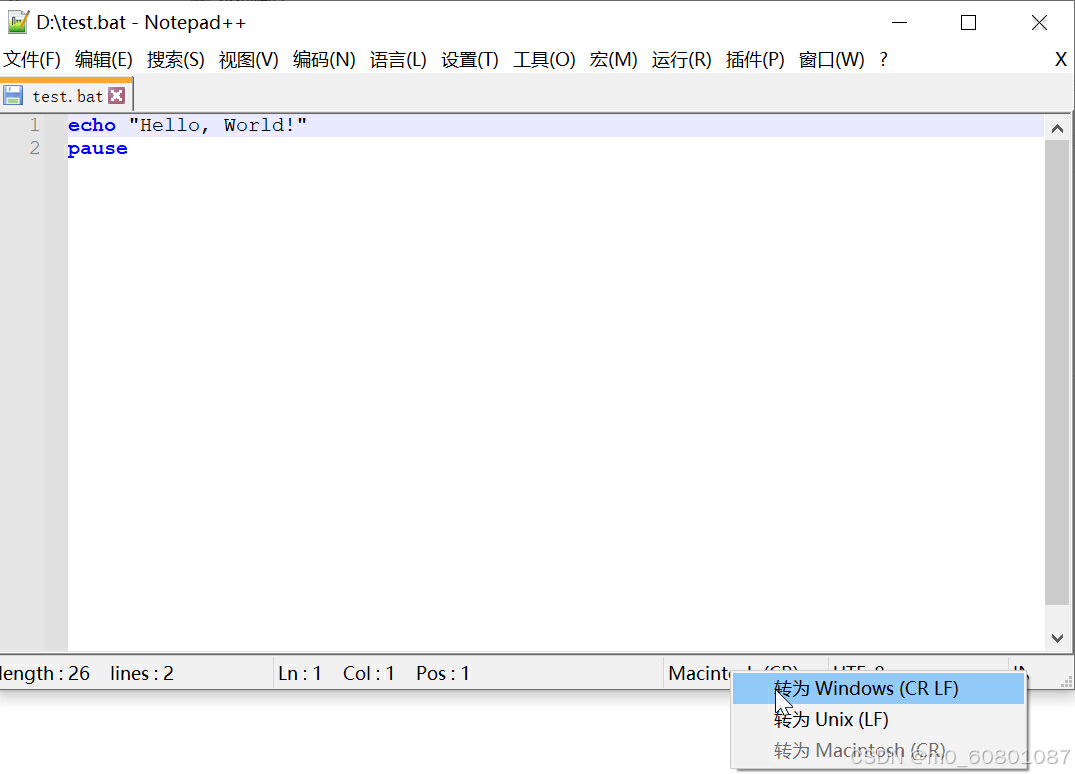The image size is (1075, 774).
Task: Click line number 2 in the margin
Action: (x=34, y=147)
